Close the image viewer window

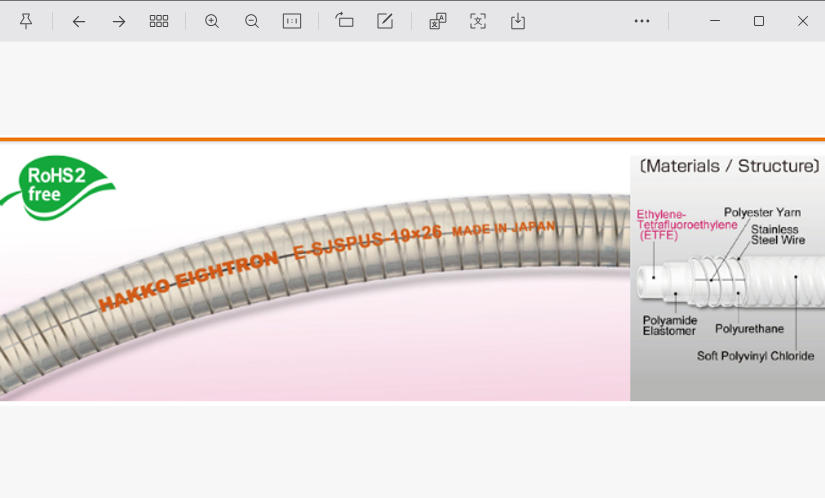[x=802, y=21]
